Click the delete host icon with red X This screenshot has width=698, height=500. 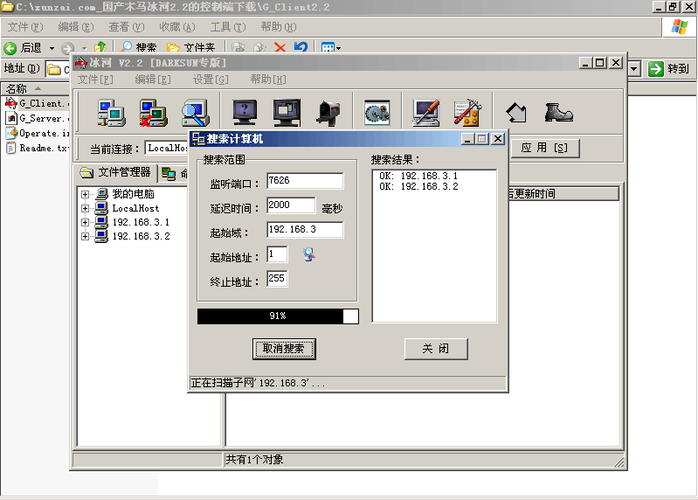[x=153, y=113]
